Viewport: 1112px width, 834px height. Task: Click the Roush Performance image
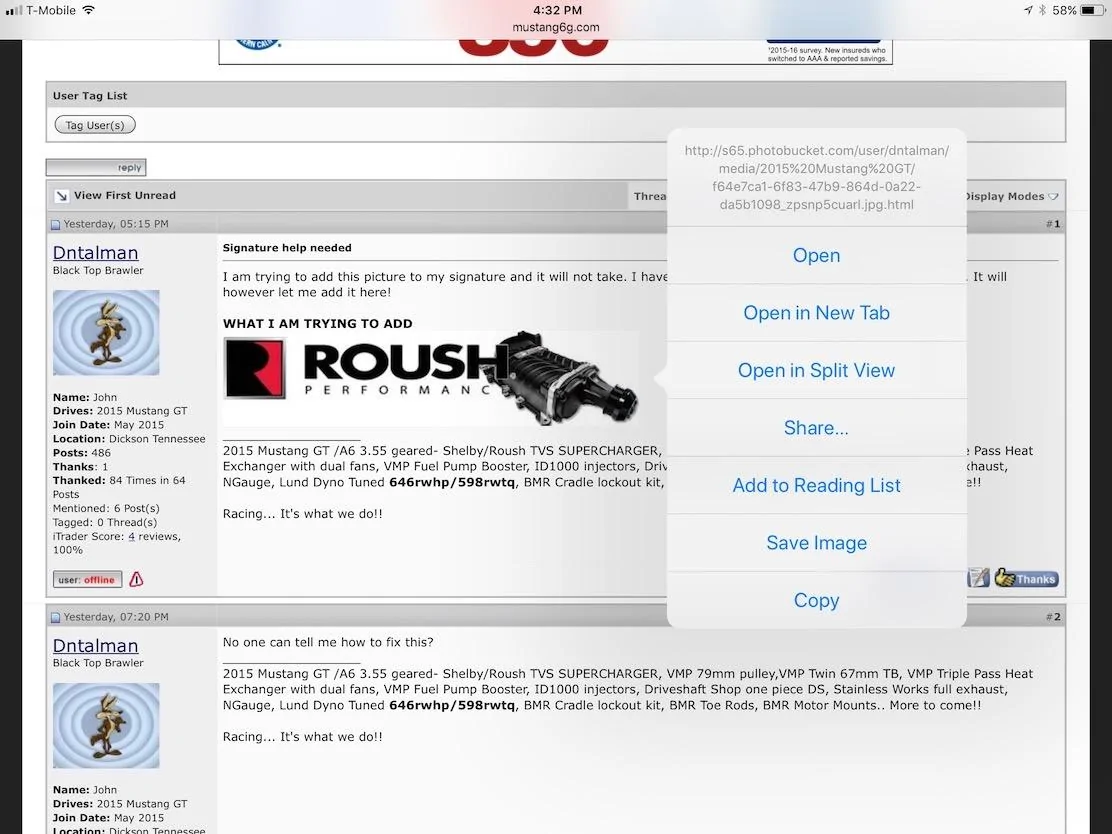pos(430,379)
